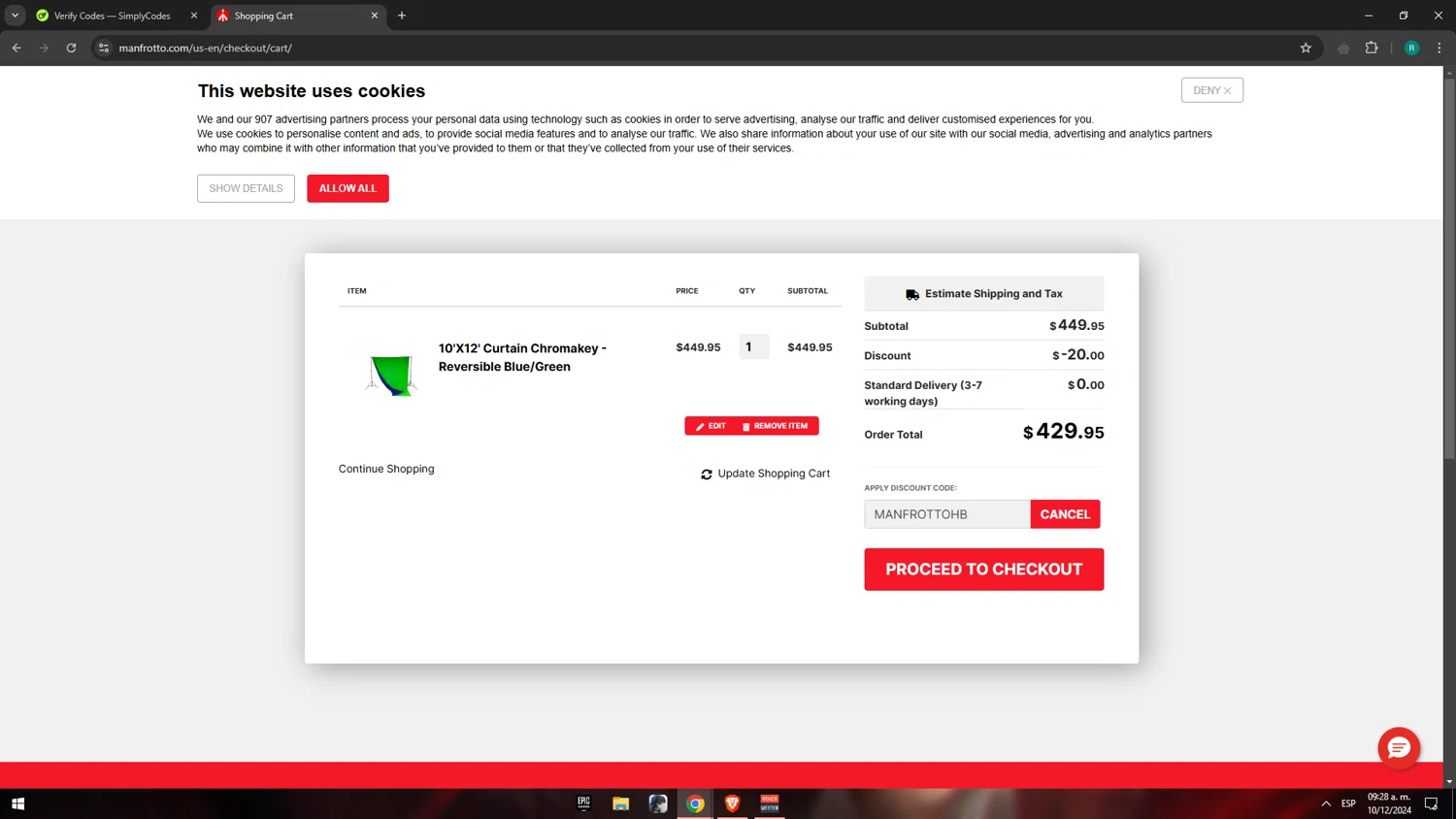Click the Discount $-20.00 value

point(1078,355)
